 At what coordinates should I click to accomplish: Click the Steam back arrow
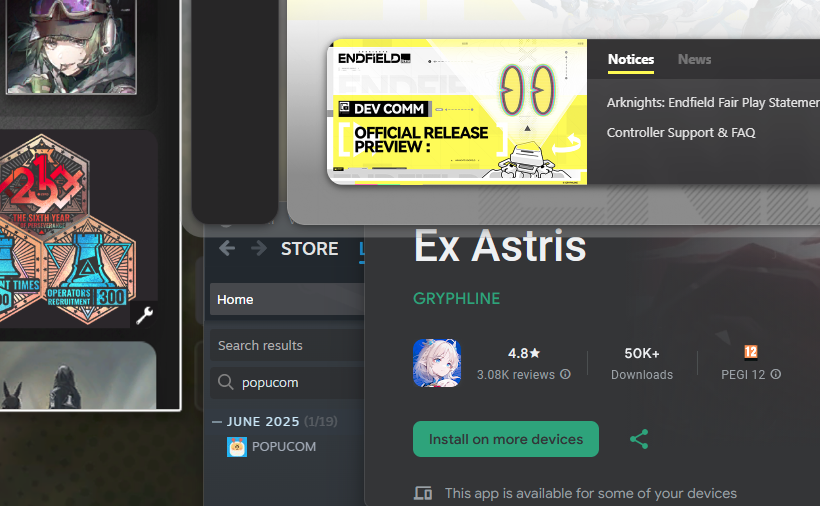227,248
